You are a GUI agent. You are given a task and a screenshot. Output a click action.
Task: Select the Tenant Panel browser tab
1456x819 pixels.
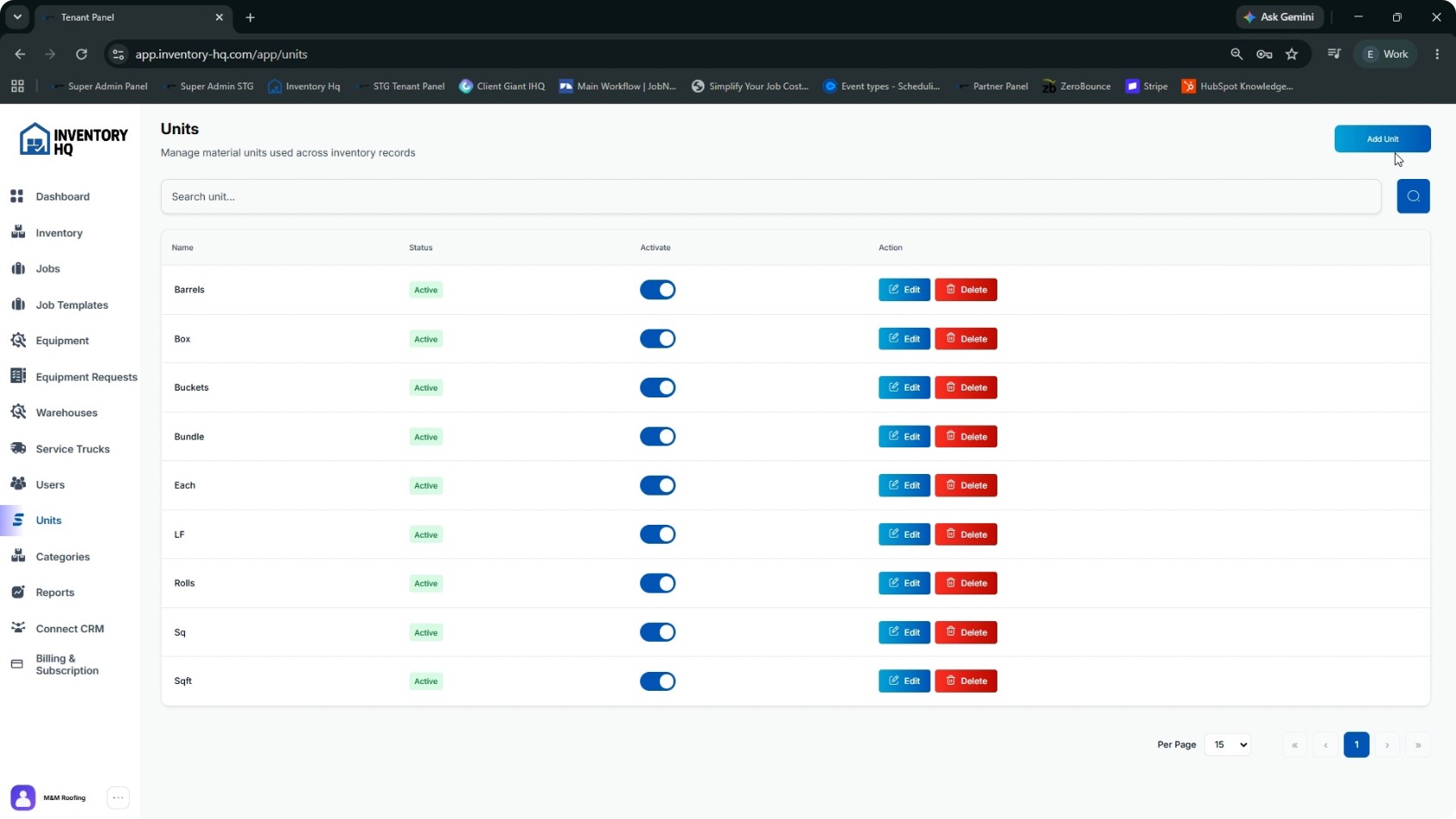[133, 17]
